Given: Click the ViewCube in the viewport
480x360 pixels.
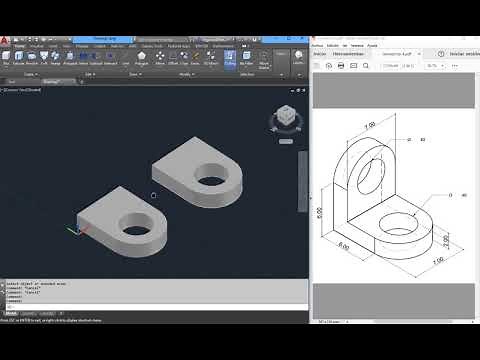Looking at the screenshot, I should pos(286,116).
